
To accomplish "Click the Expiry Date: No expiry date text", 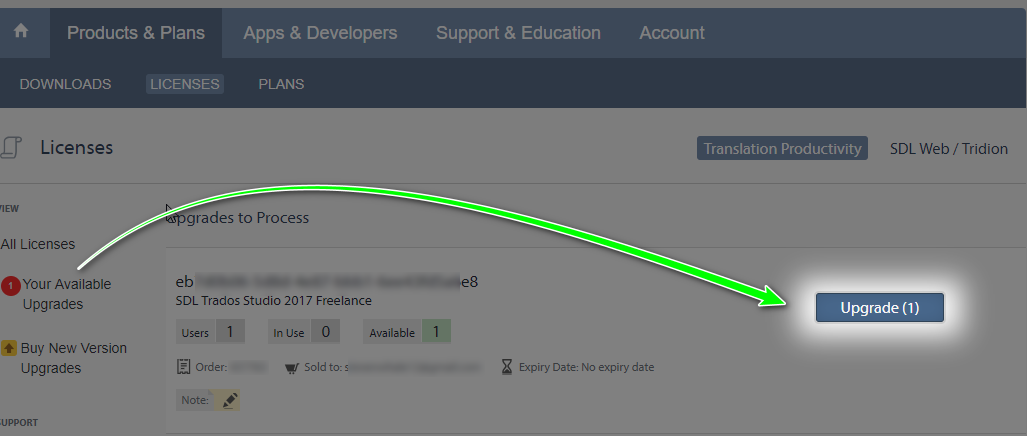I will click(586, 367).
